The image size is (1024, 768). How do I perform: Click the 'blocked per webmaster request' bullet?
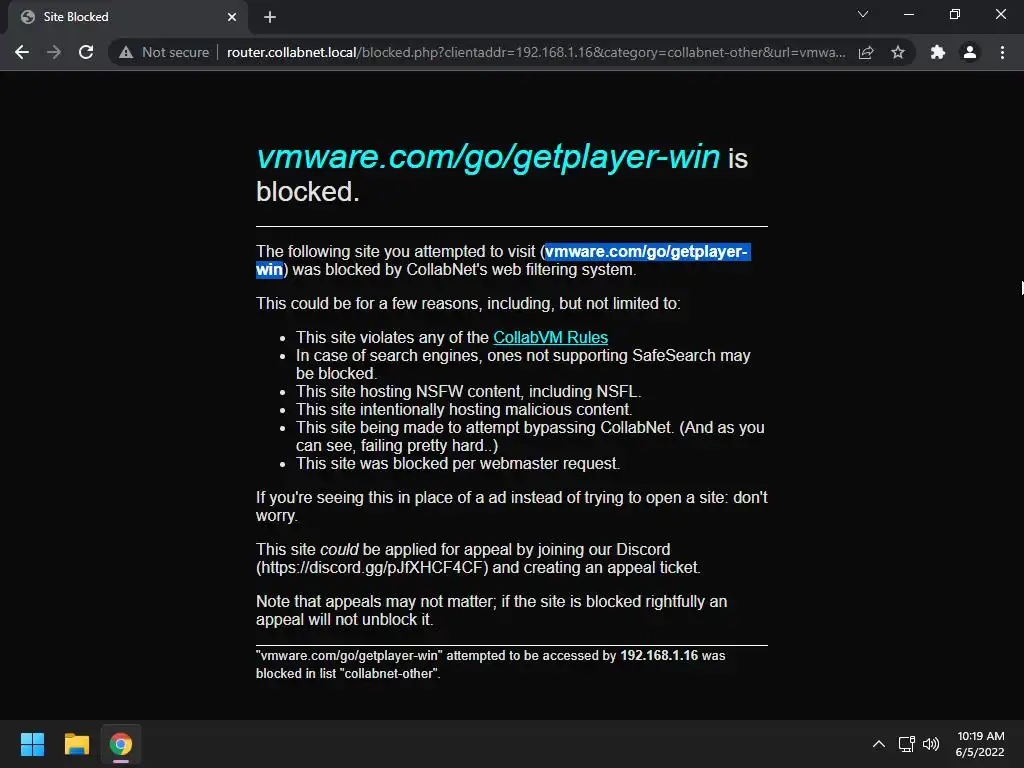tap(458, 463)
